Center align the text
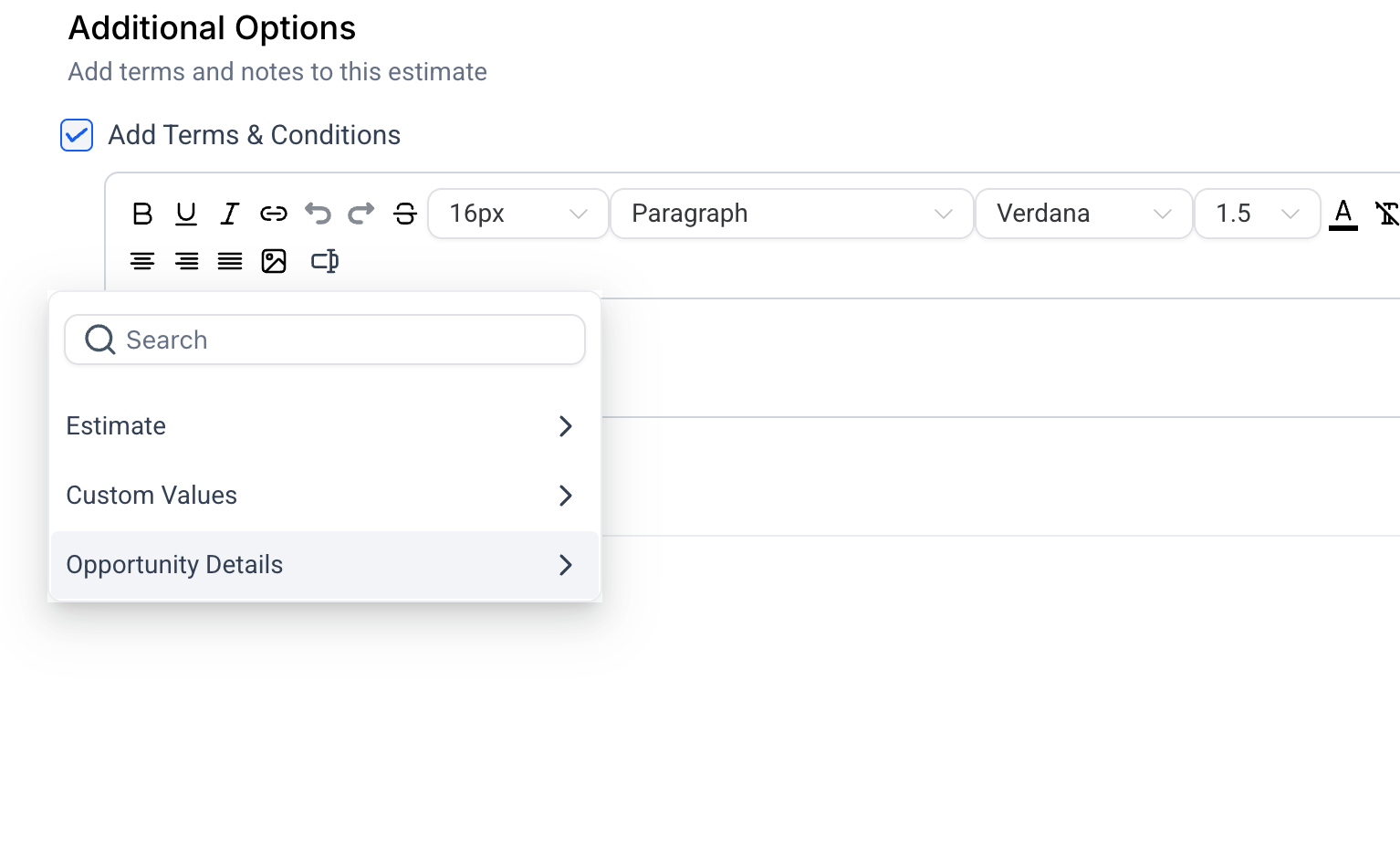The width and height of the screenshot is (1400, 847). click(x=142, y=261)
